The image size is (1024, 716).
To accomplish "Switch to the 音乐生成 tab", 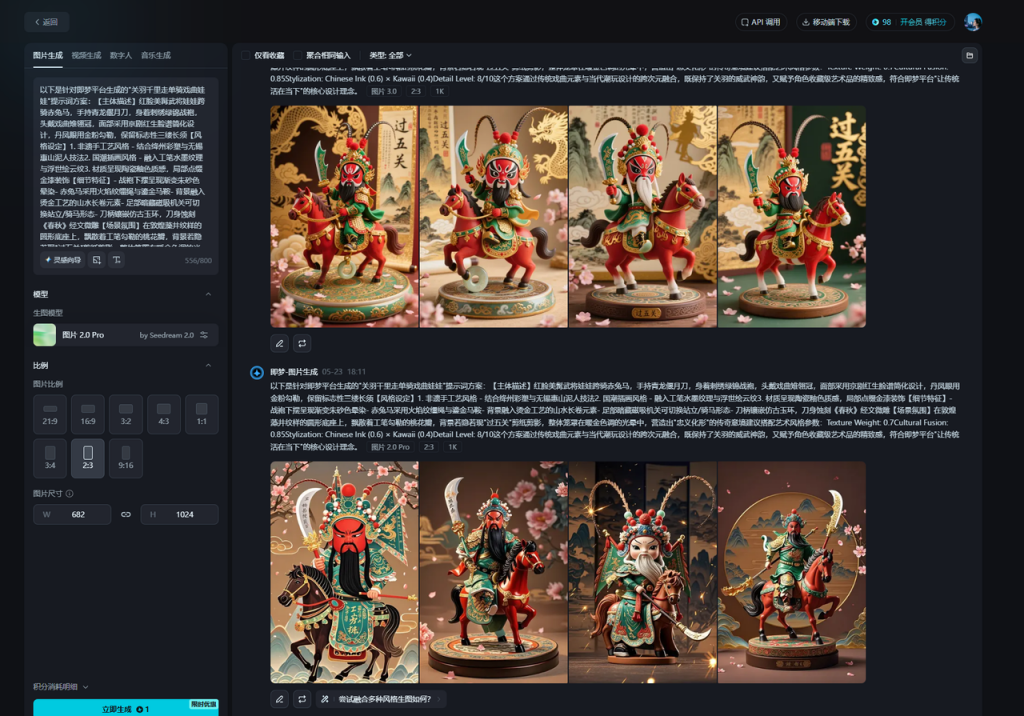I will [x=155, y=56].
